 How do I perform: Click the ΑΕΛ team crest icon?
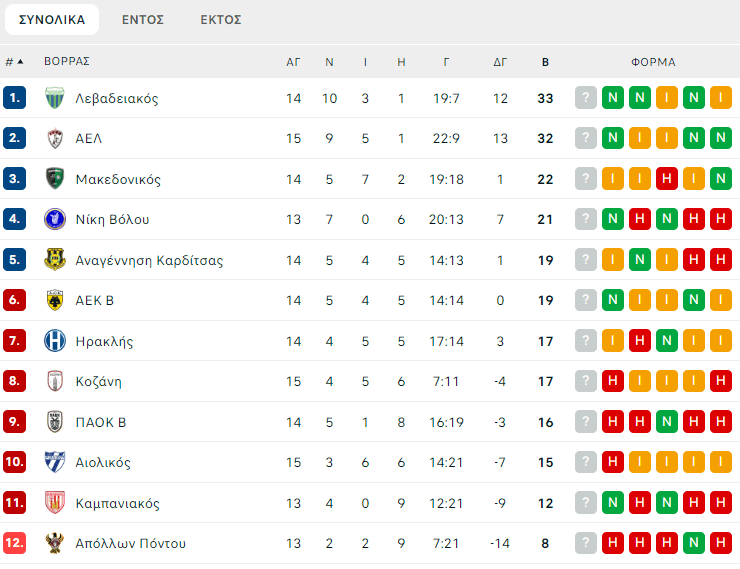pyautogui.click(x=55, y=138)
